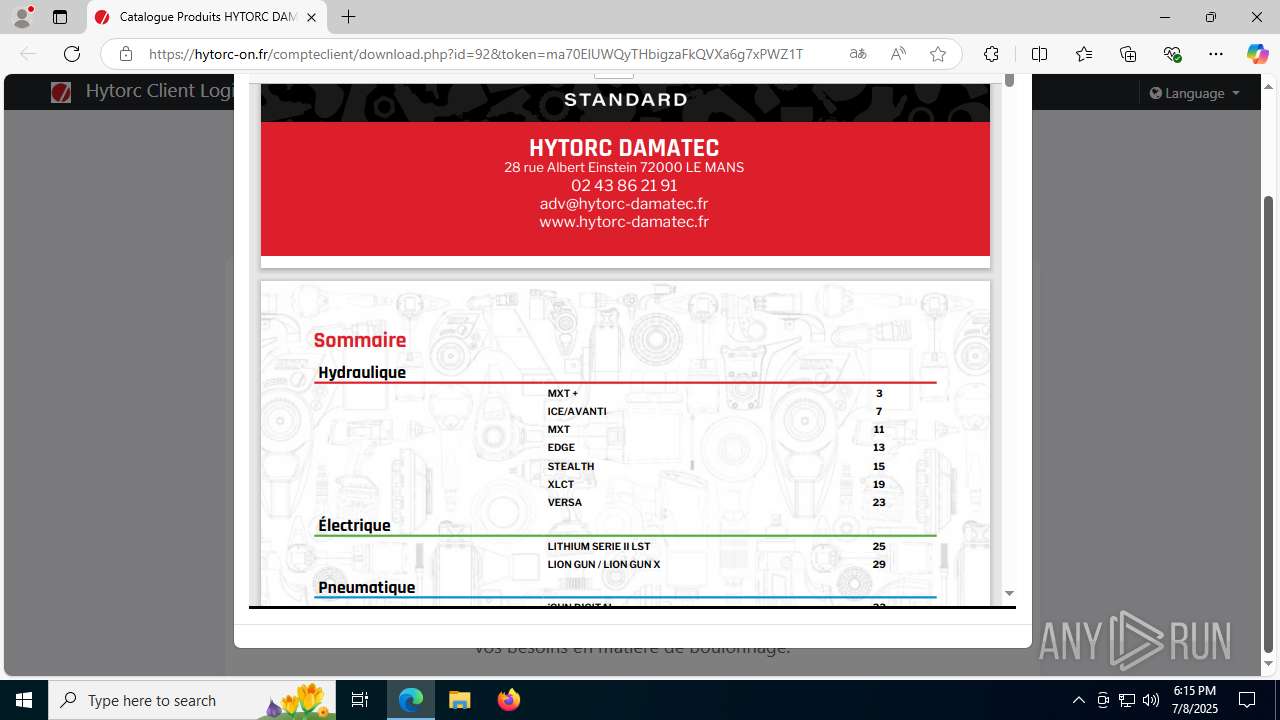Click the catalogue viewer scroll-down arrow
The image size is (1280, 720).
[x=1009, y=594]
